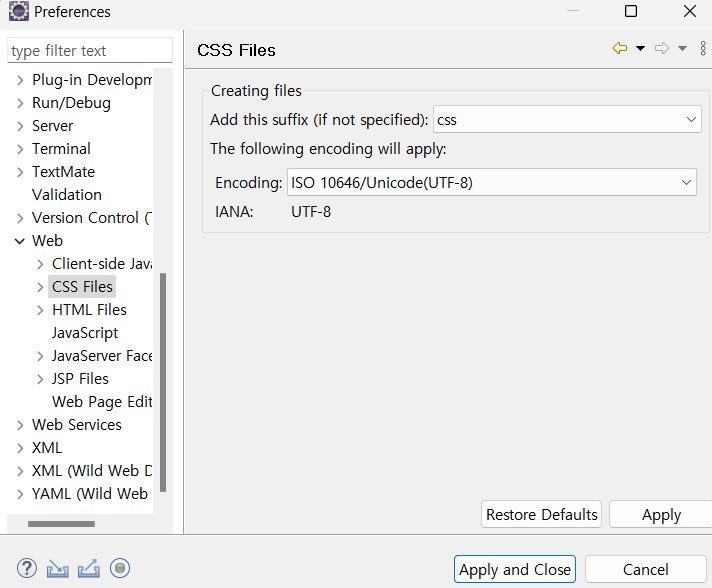Select Web Page Editor item
Viewport: 712px width, 588px height.
[102, 402]
